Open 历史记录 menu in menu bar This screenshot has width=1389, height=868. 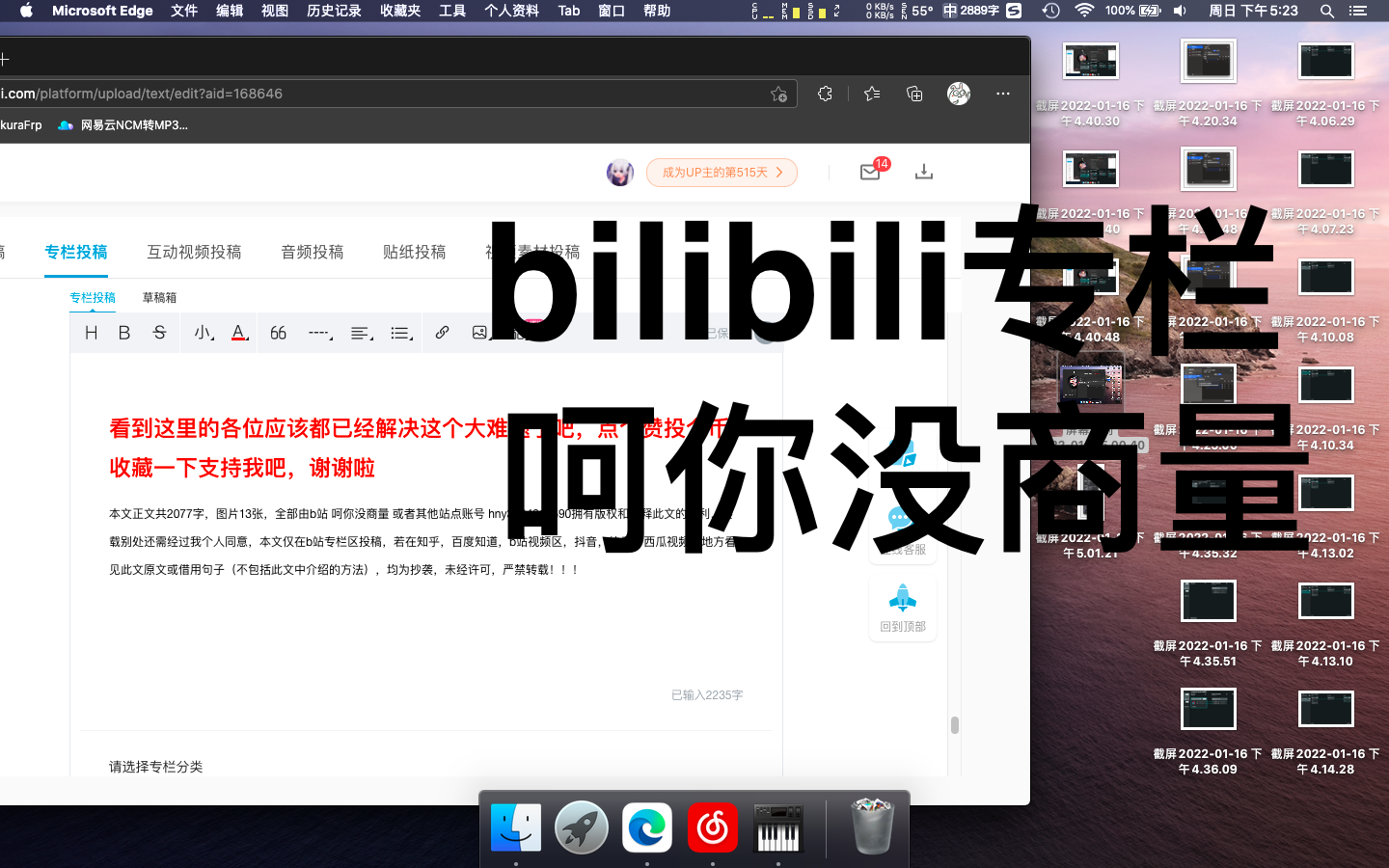[334, 11]
